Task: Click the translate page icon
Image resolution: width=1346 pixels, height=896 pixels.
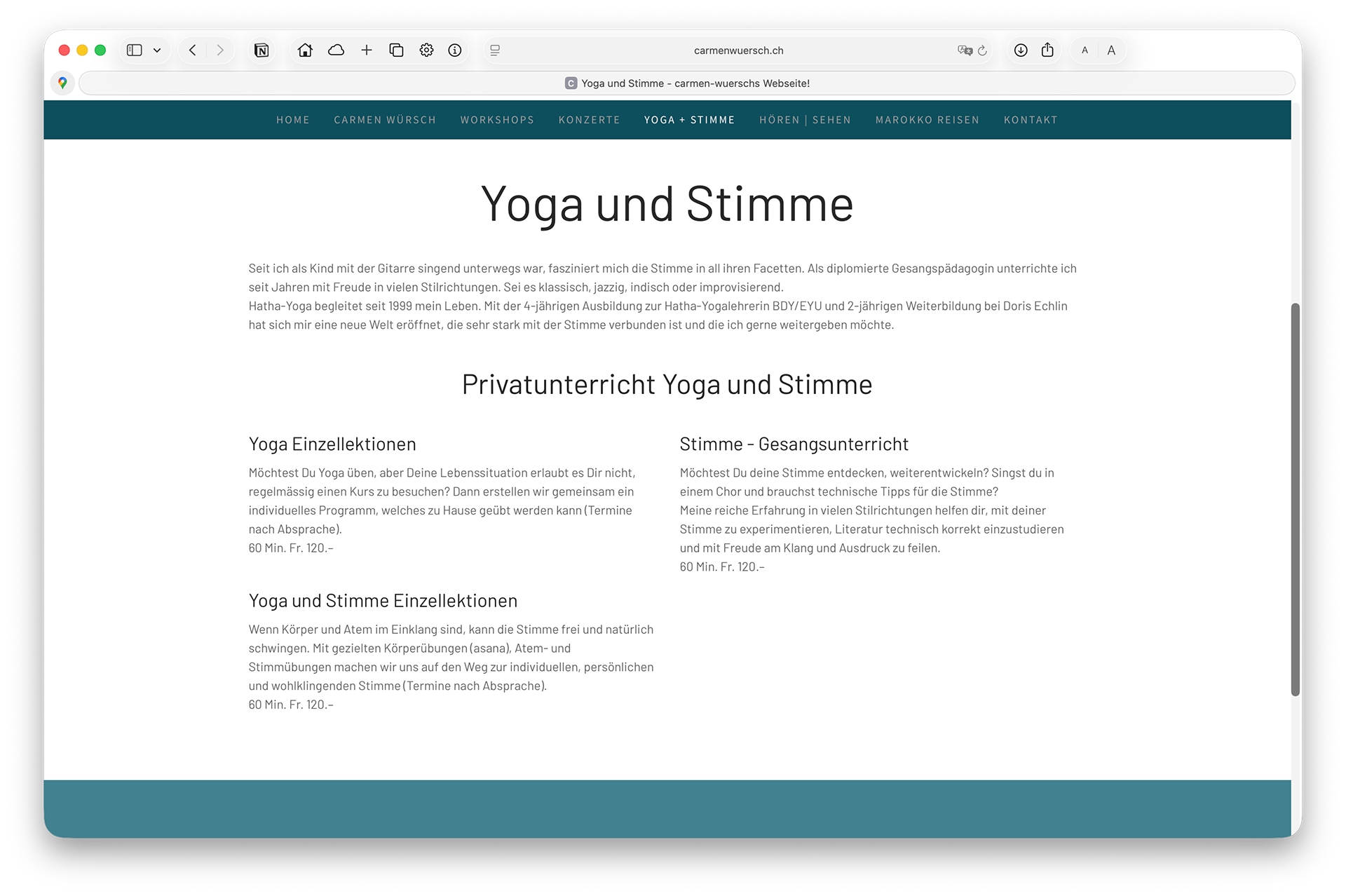Action: click(x=965, y=50)
